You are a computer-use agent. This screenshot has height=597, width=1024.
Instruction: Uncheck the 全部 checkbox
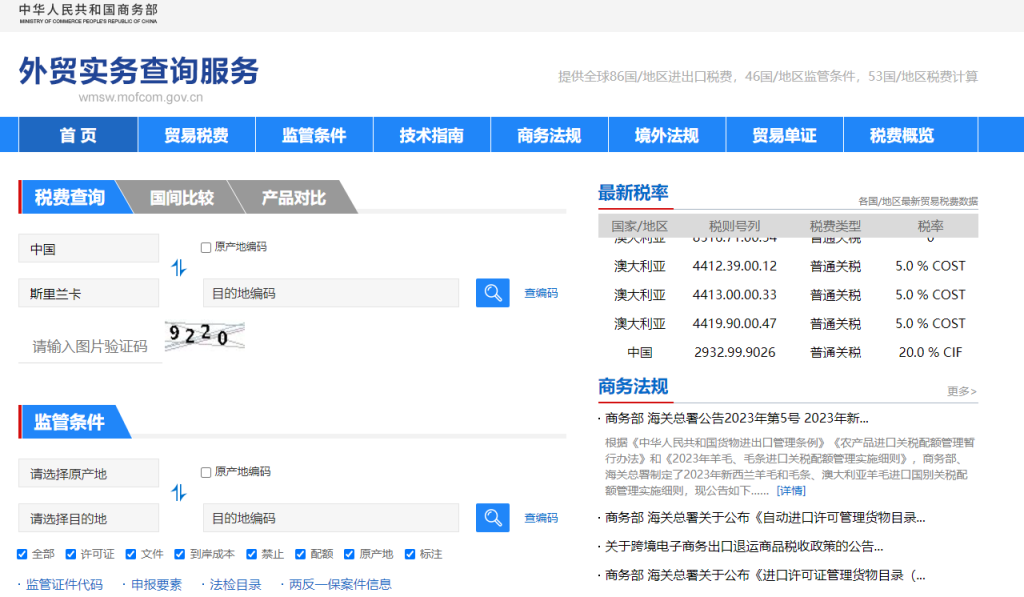coord(22,554)
